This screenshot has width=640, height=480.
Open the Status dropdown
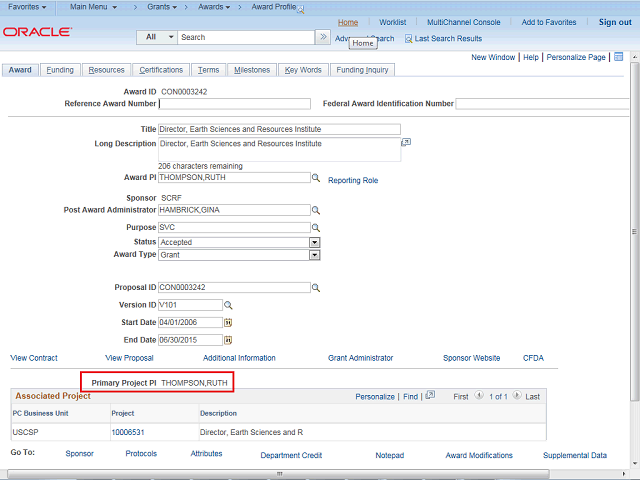coord(314,242)
